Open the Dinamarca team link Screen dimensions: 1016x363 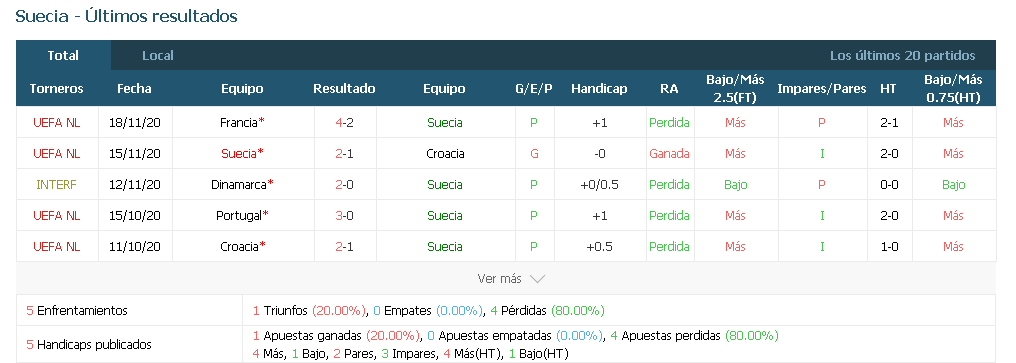[239, 185]
